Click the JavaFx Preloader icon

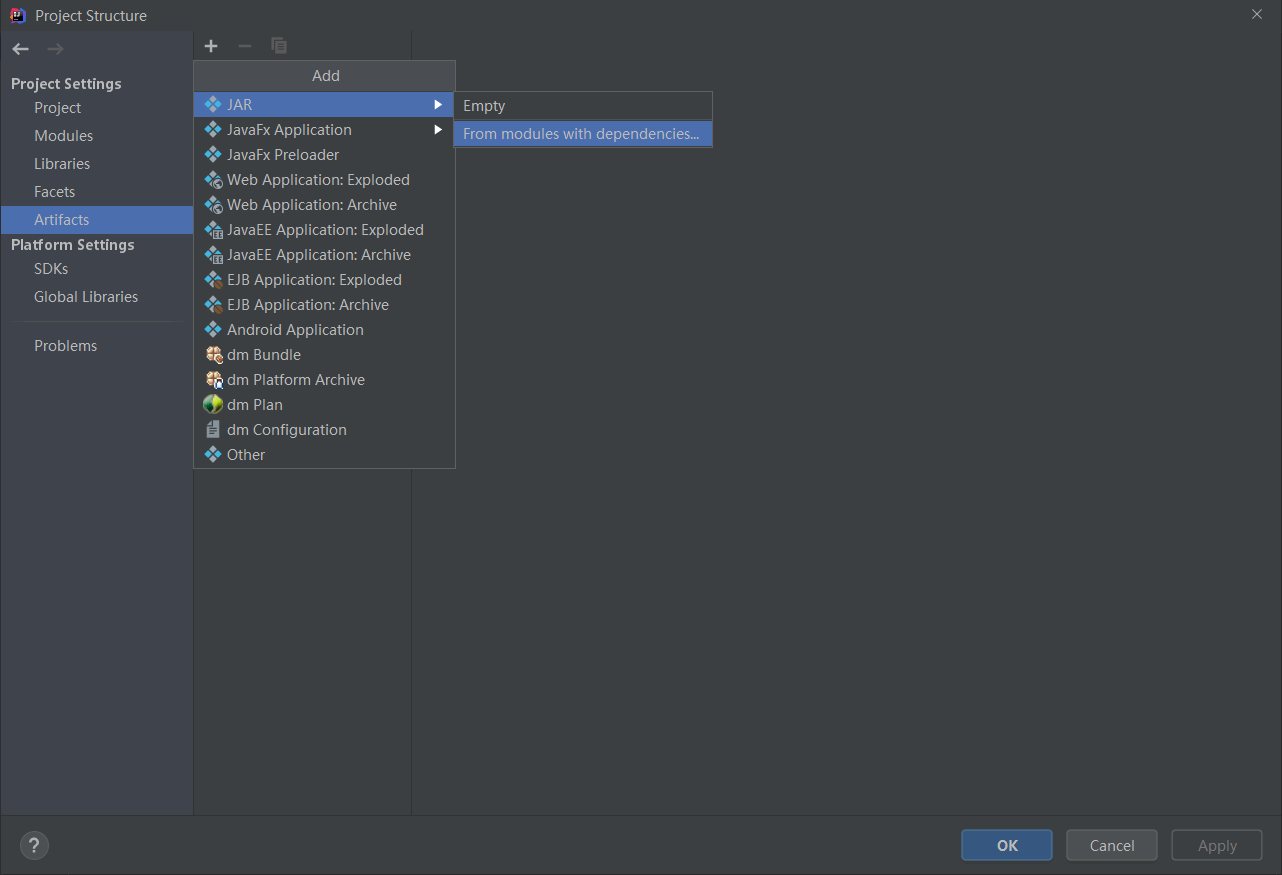[212, 154]
